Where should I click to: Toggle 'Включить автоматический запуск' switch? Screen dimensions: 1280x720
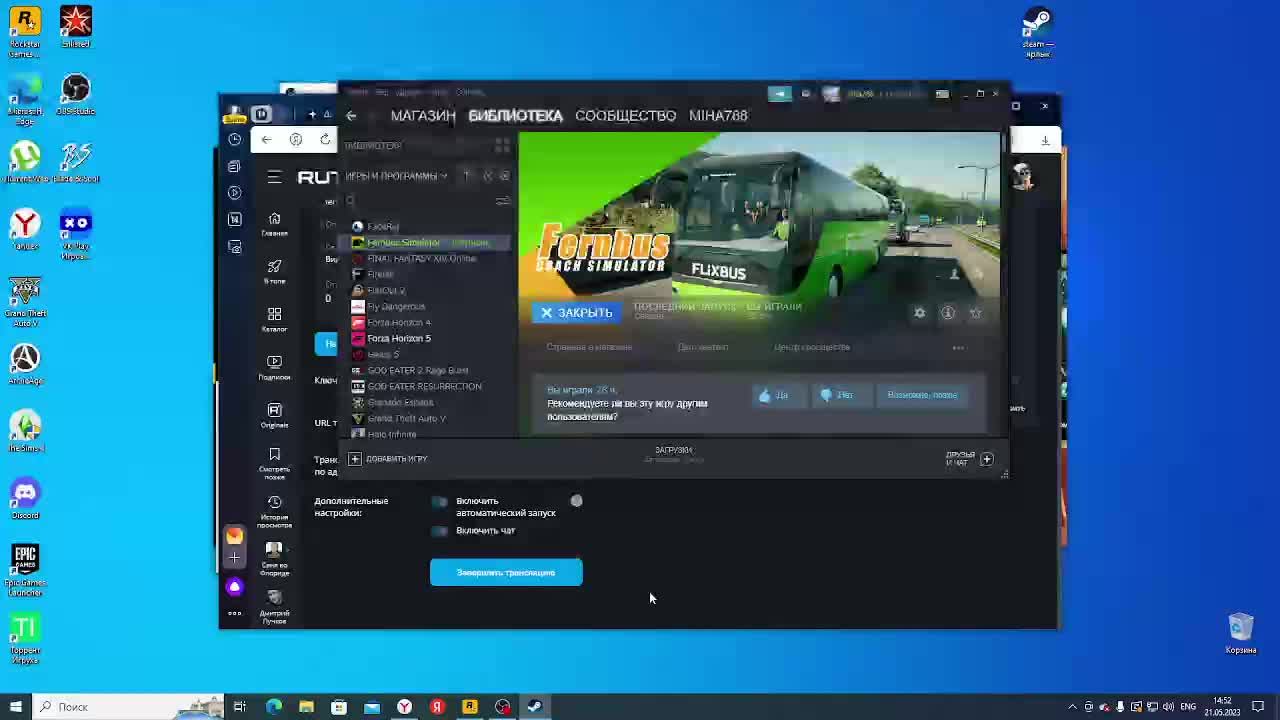coord(440,501)
